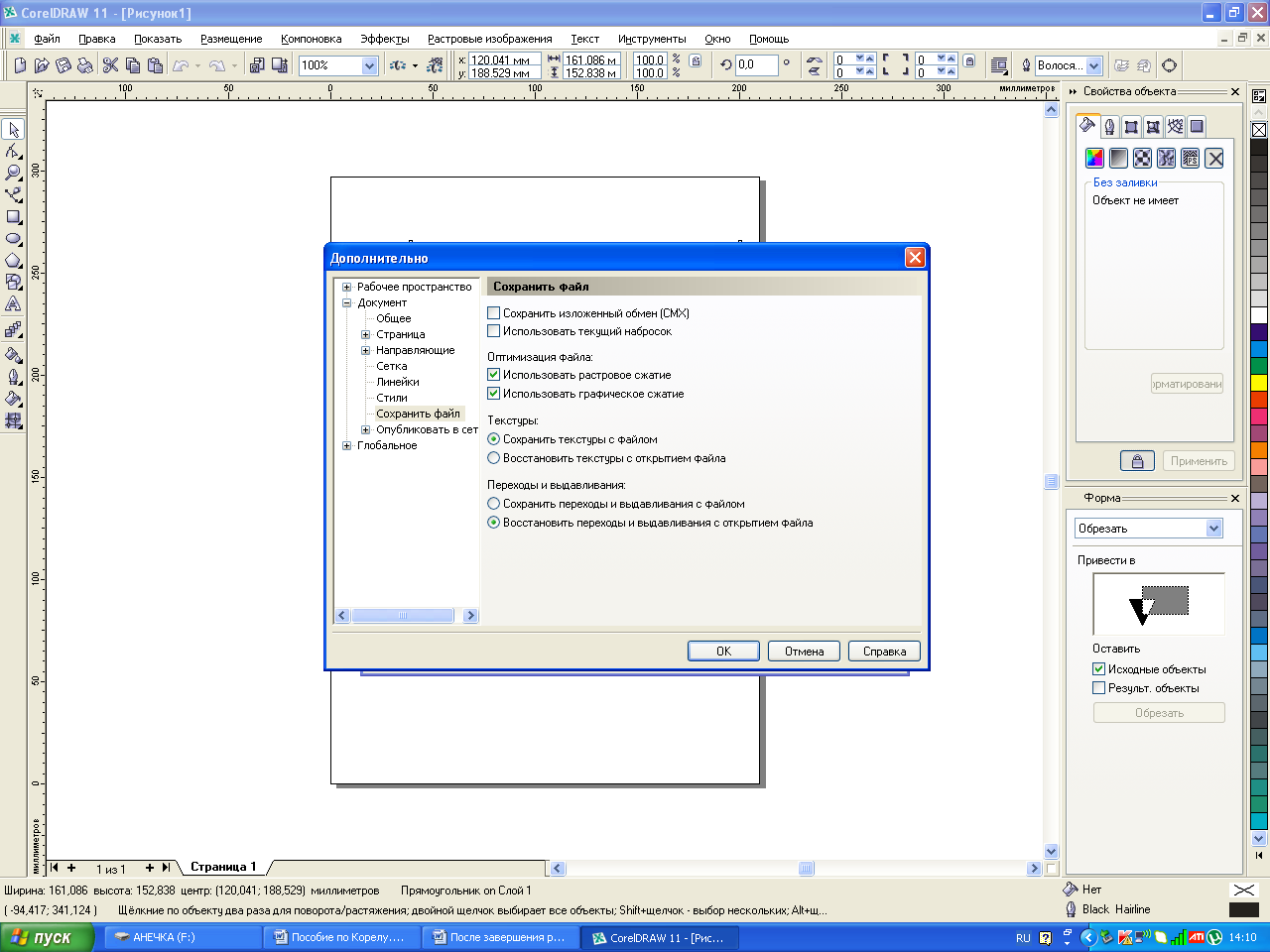
Task: Select the Zoom magnifier tool
Action: click(13, 173)
